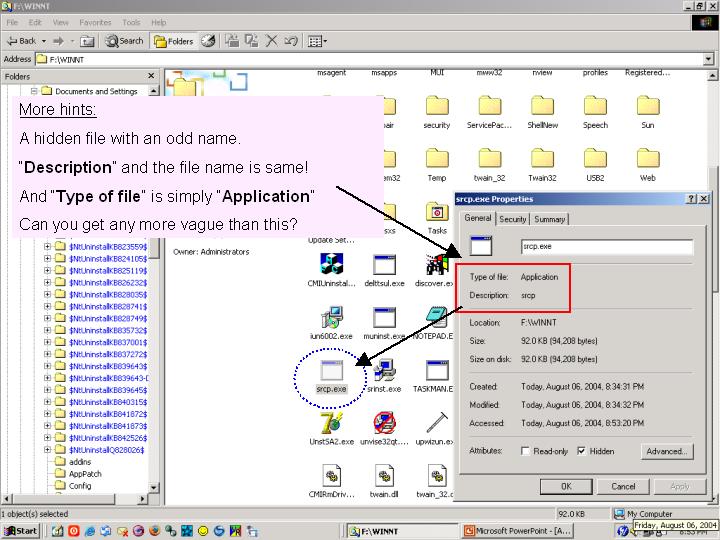This screenshot has height=540, width=720.
Task: Toggle the Folders pane button
Action: (x=174, y=41)
